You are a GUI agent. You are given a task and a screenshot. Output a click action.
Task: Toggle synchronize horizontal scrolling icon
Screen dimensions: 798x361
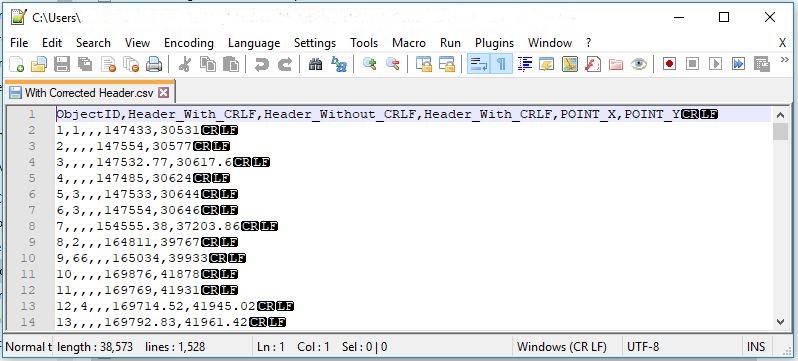447,64
